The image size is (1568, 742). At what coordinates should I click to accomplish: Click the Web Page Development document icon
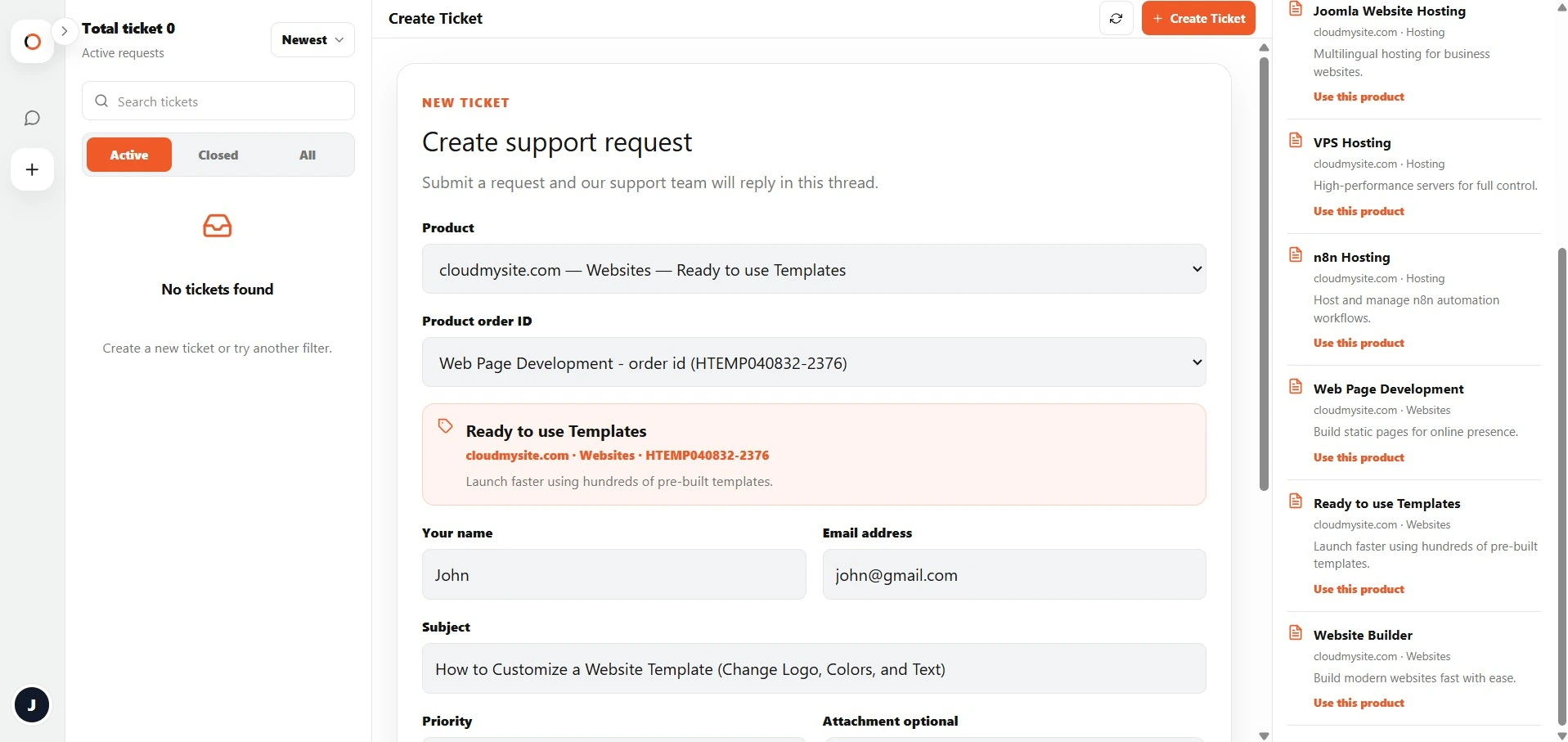(1296, 386)
